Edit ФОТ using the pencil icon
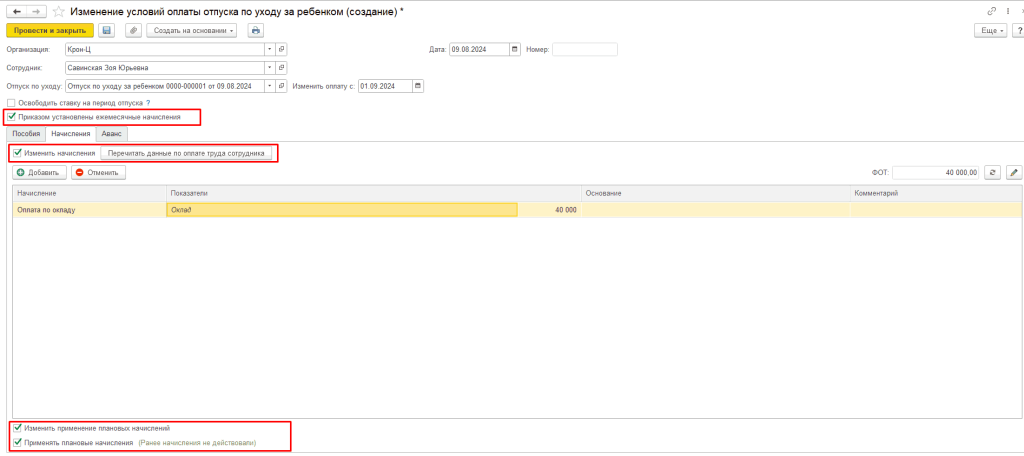This screenshot has width=1024, height=456. 1014,172
